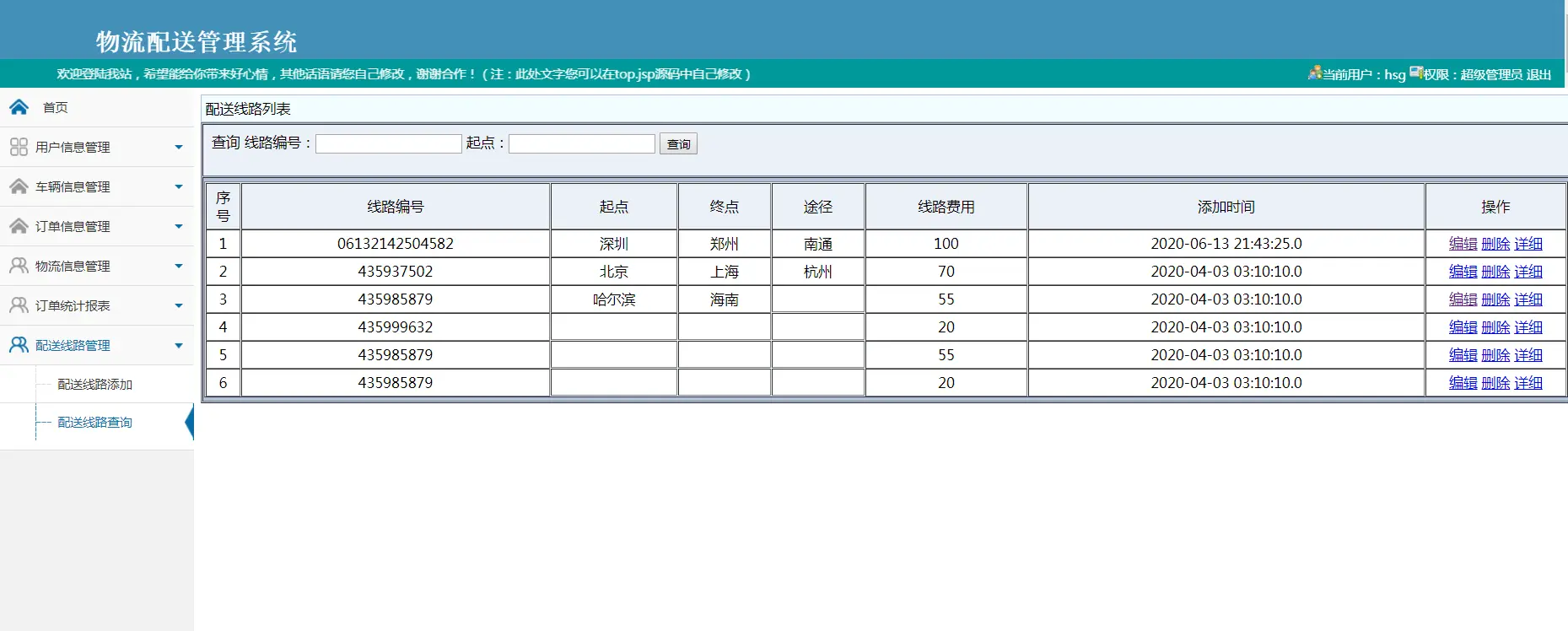This screenshot has width=1568, height=631.
Task: Click the permission icon beside 权限
Action: pyautogui.click(x=1416, y=73)
